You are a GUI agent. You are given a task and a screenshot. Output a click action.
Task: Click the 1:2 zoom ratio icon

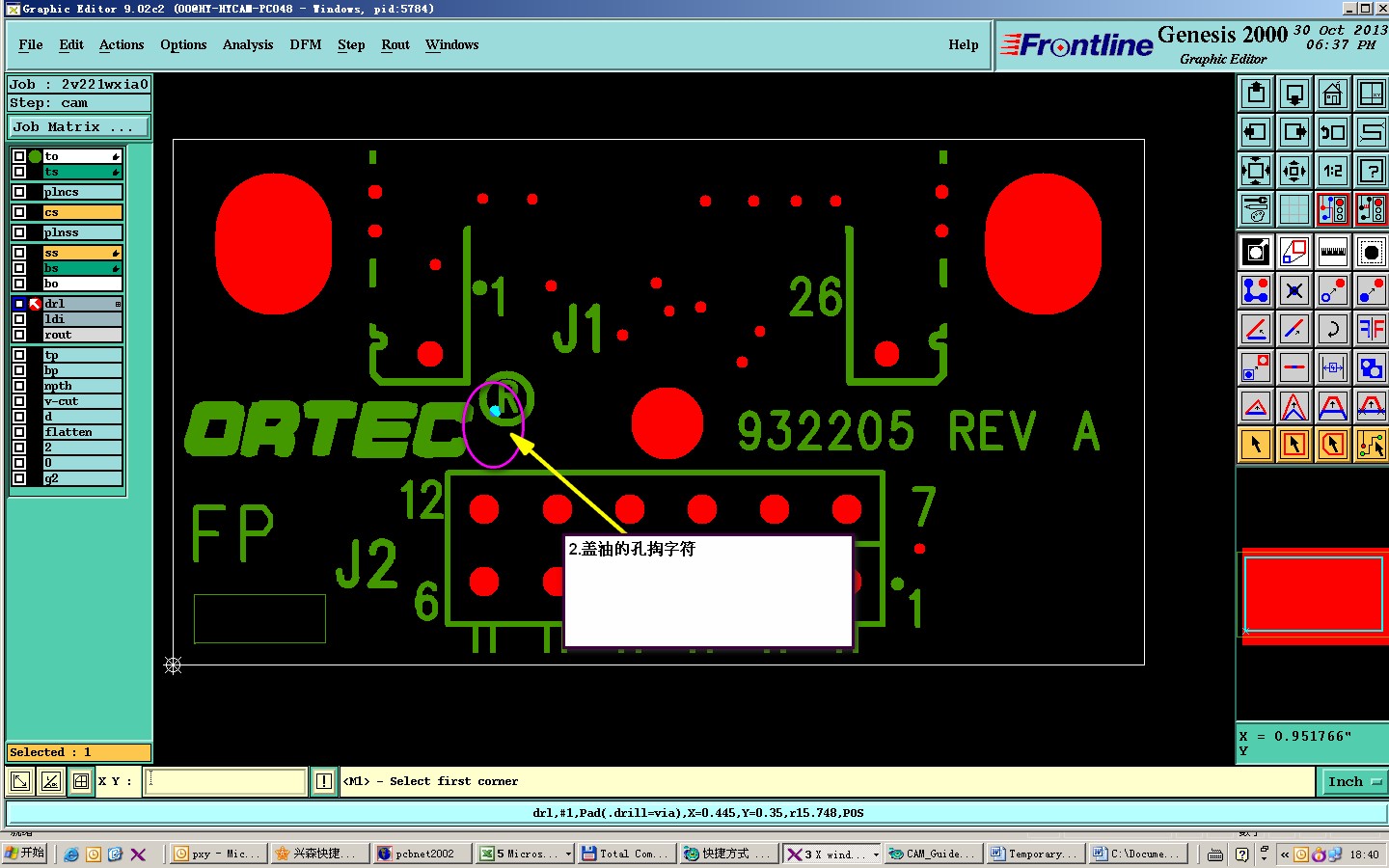1333,171
